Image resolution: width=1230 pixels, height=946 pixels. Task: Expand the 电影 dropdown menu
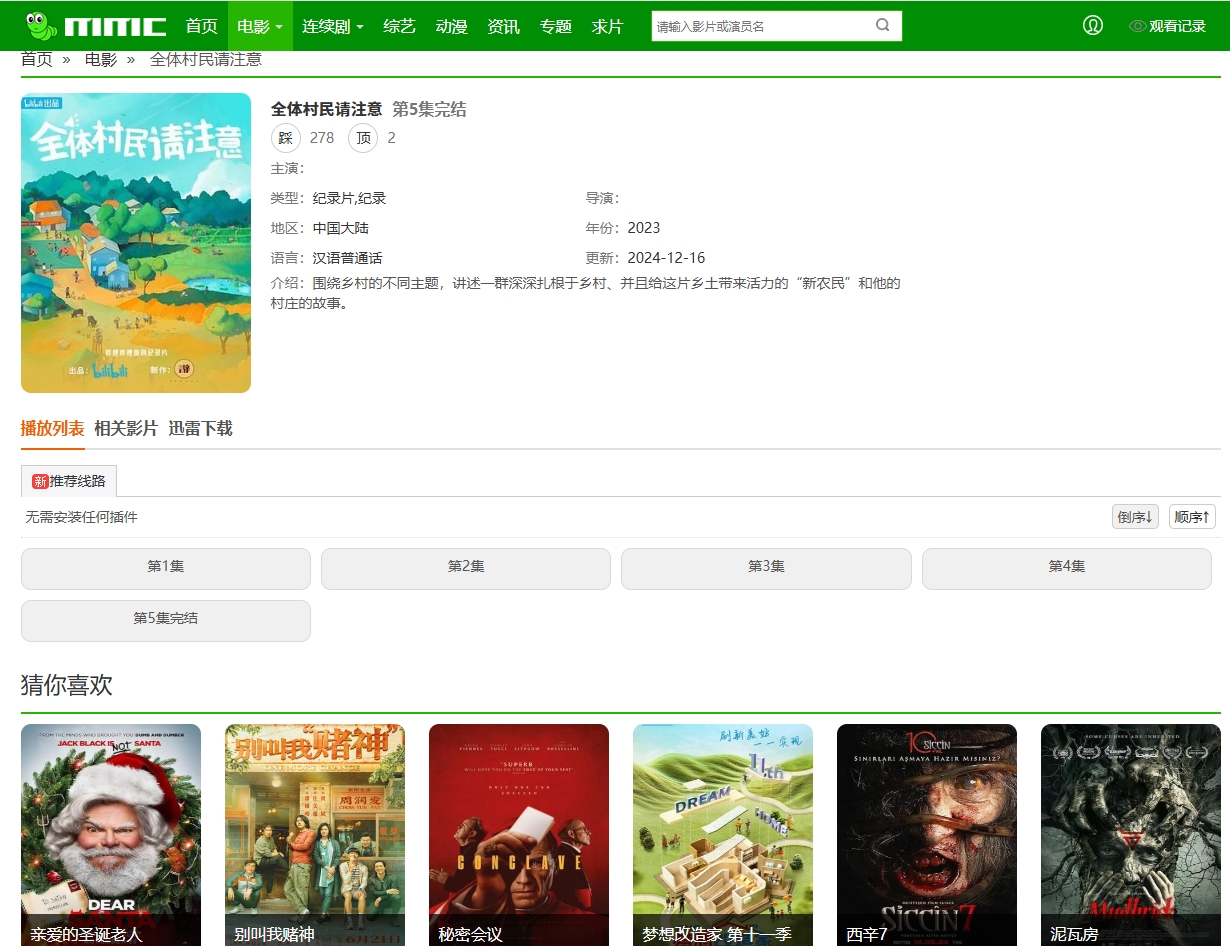tap(260, 26)
